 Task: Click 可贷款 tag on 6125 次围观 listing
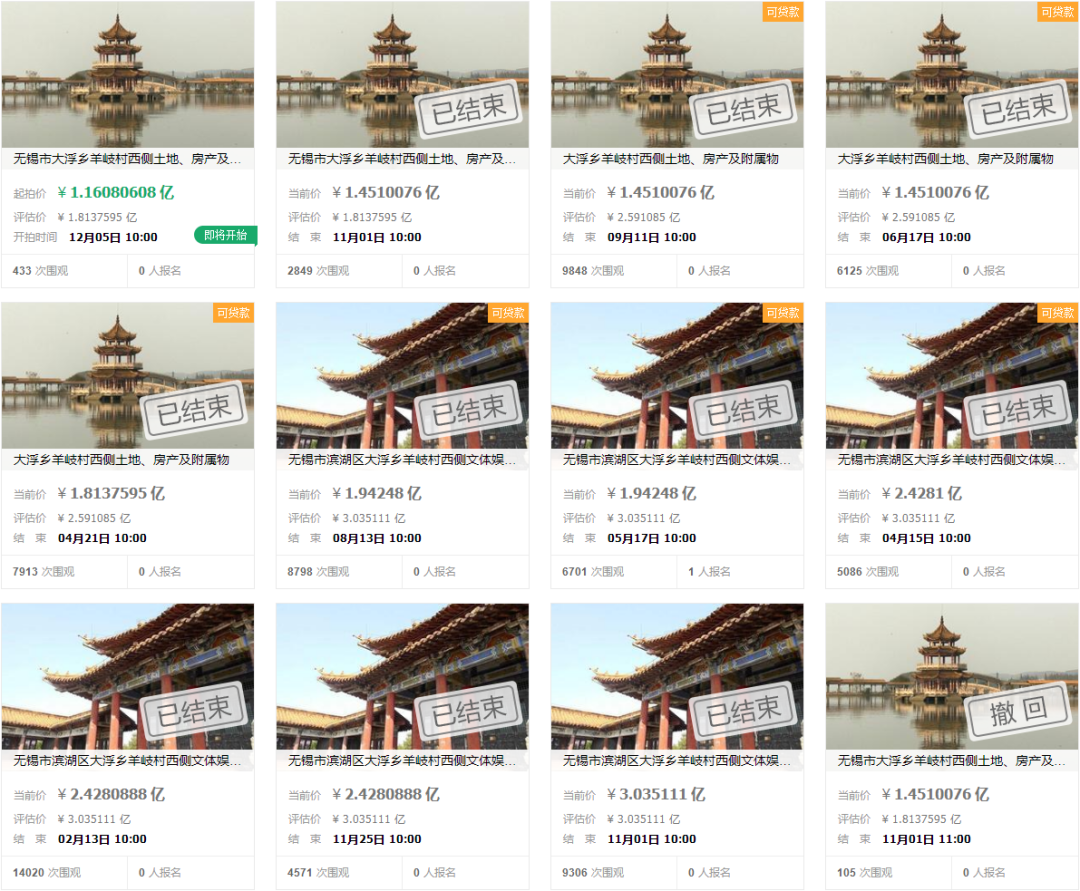pos(1058,12)
